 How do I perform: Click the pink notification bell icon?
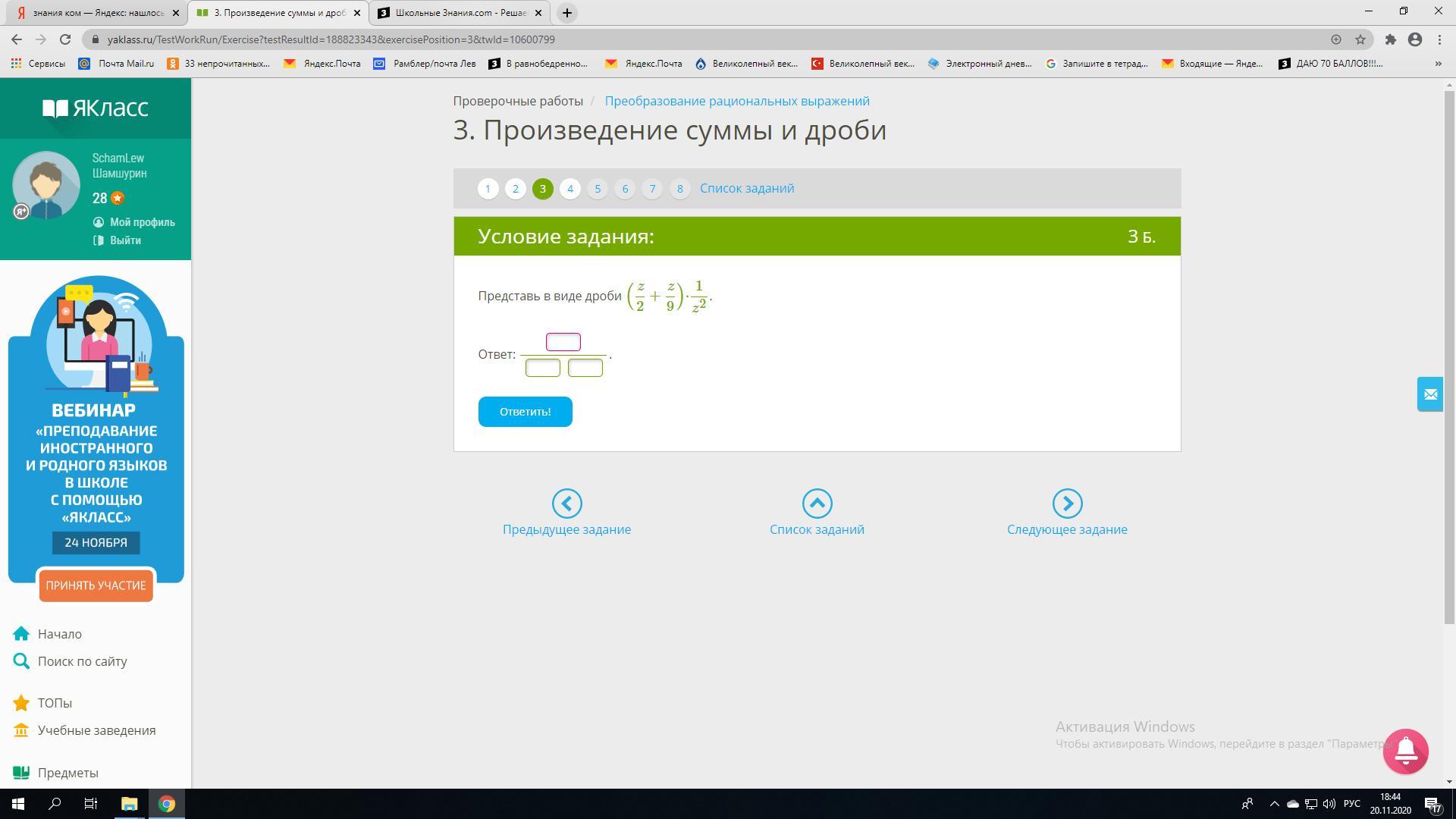tap(1405, 751)
